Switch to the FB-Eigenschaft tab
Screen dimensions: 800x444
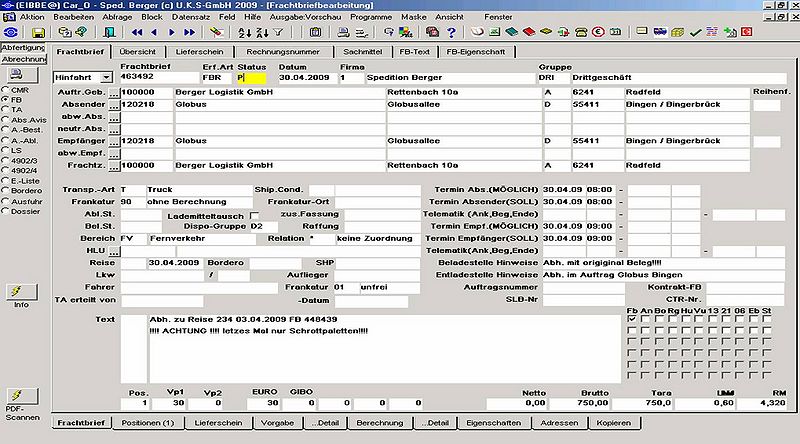click(476, 52)
